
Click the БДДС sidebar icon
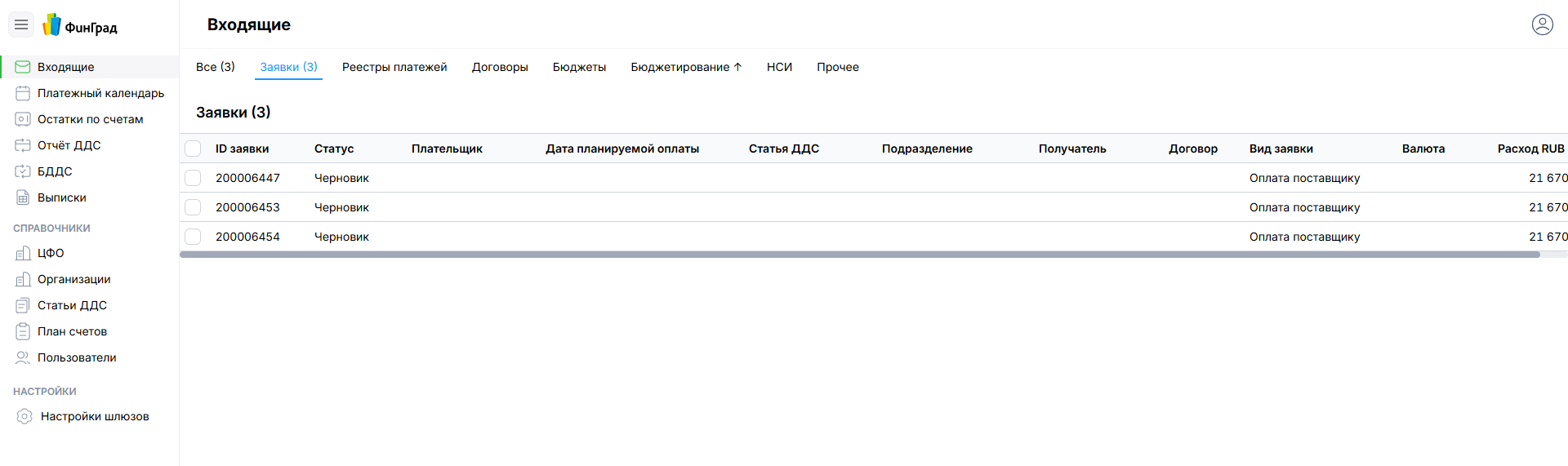click(23, 171)
